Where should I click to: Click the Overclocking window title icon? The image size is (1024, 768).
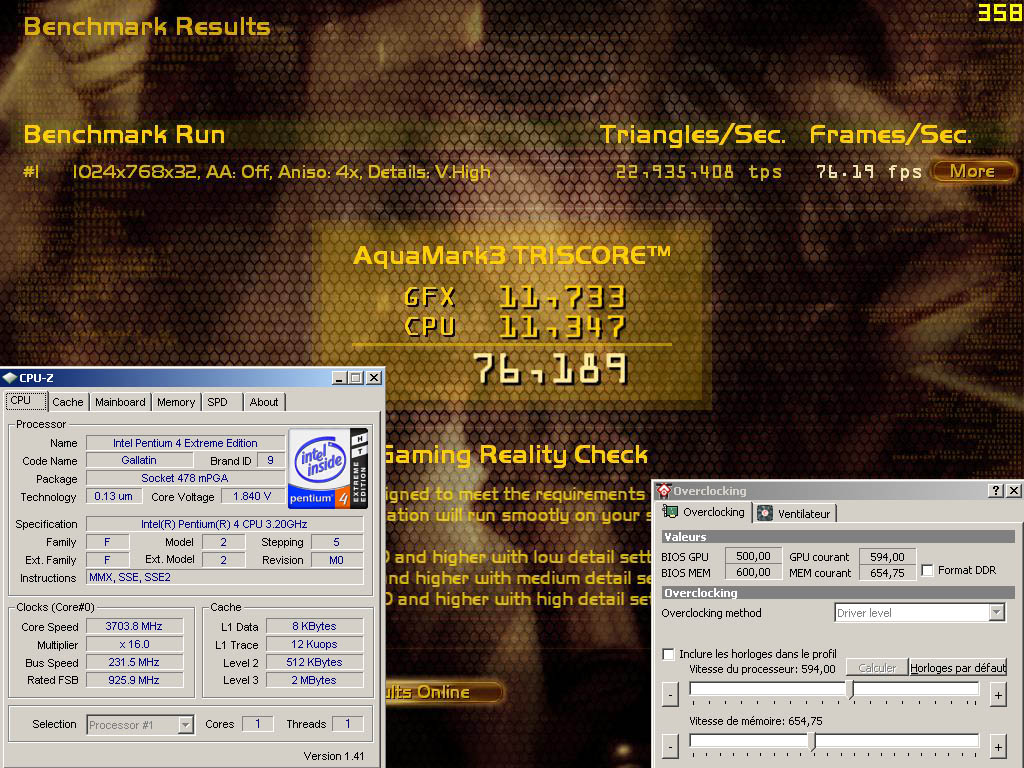click(x=664, y=490)
